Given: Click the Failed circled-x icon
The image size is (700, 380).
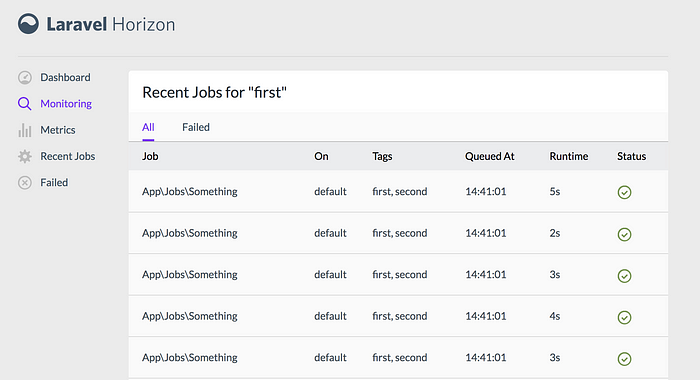Looking at the screenshot, I should (x=25, y=183).
